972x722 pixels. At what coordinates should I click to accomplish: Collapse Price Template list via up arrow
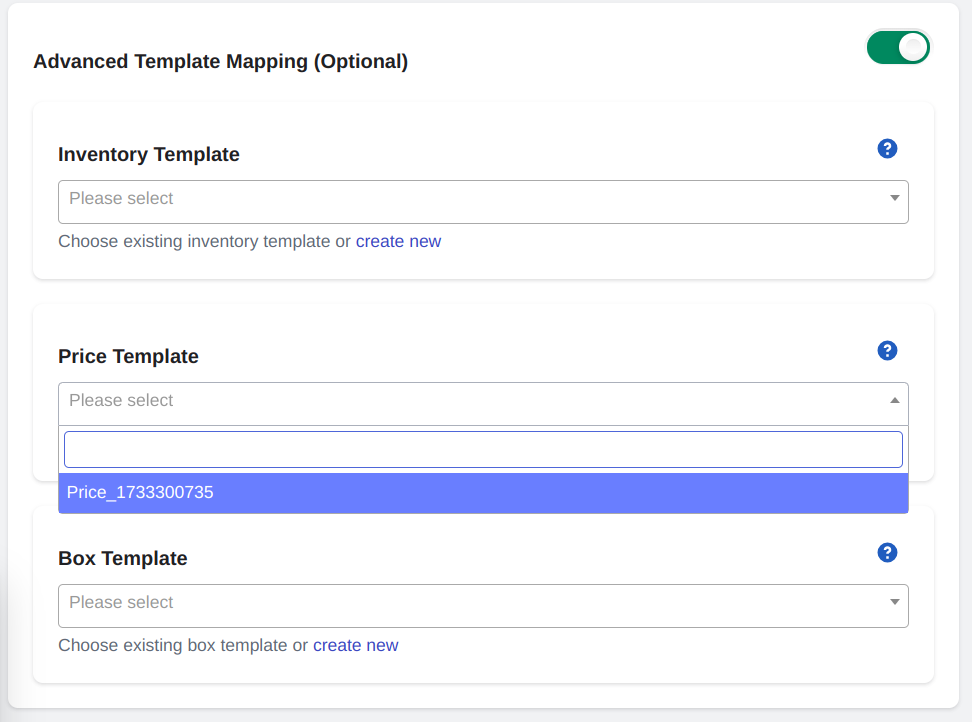(895, 400)
